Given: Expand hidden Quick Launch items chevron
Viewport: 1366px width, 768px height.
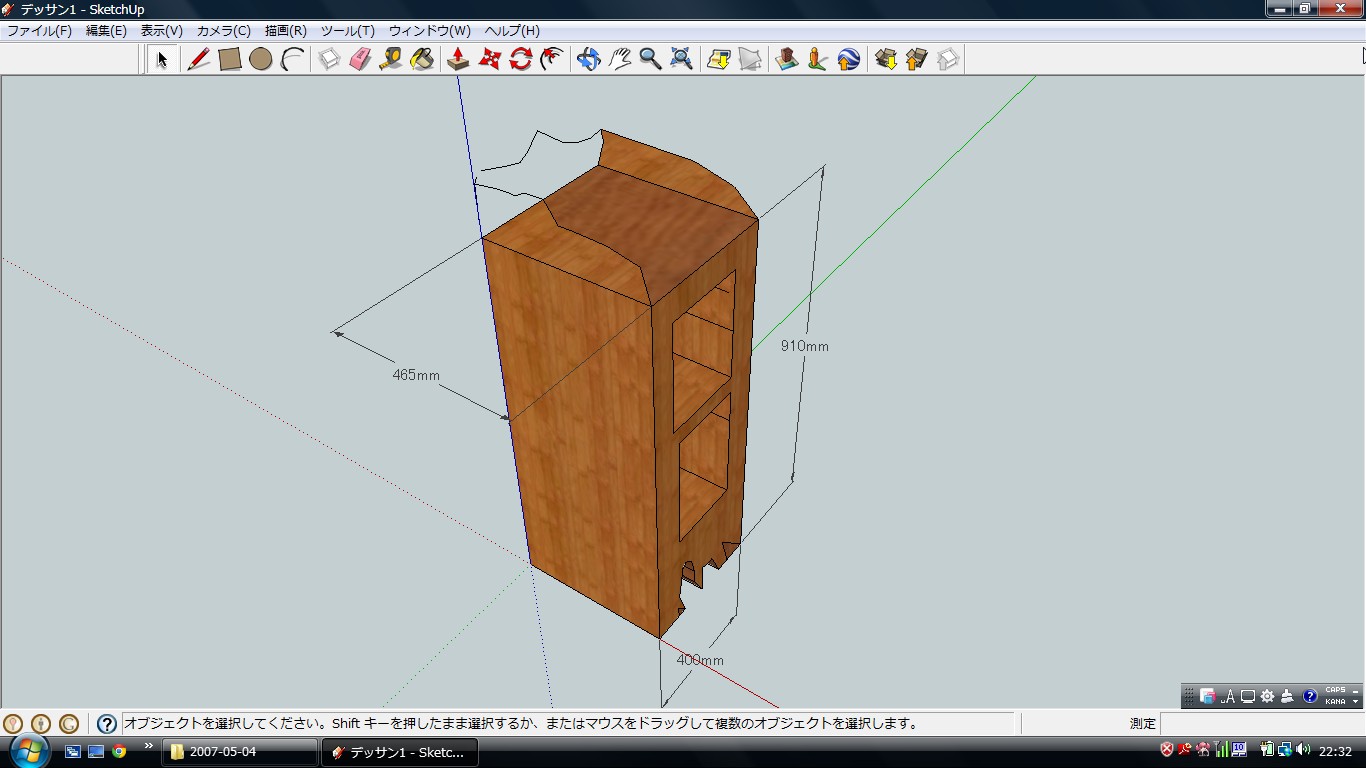Looking at the screenshot, I should click(x=149, y=746).
